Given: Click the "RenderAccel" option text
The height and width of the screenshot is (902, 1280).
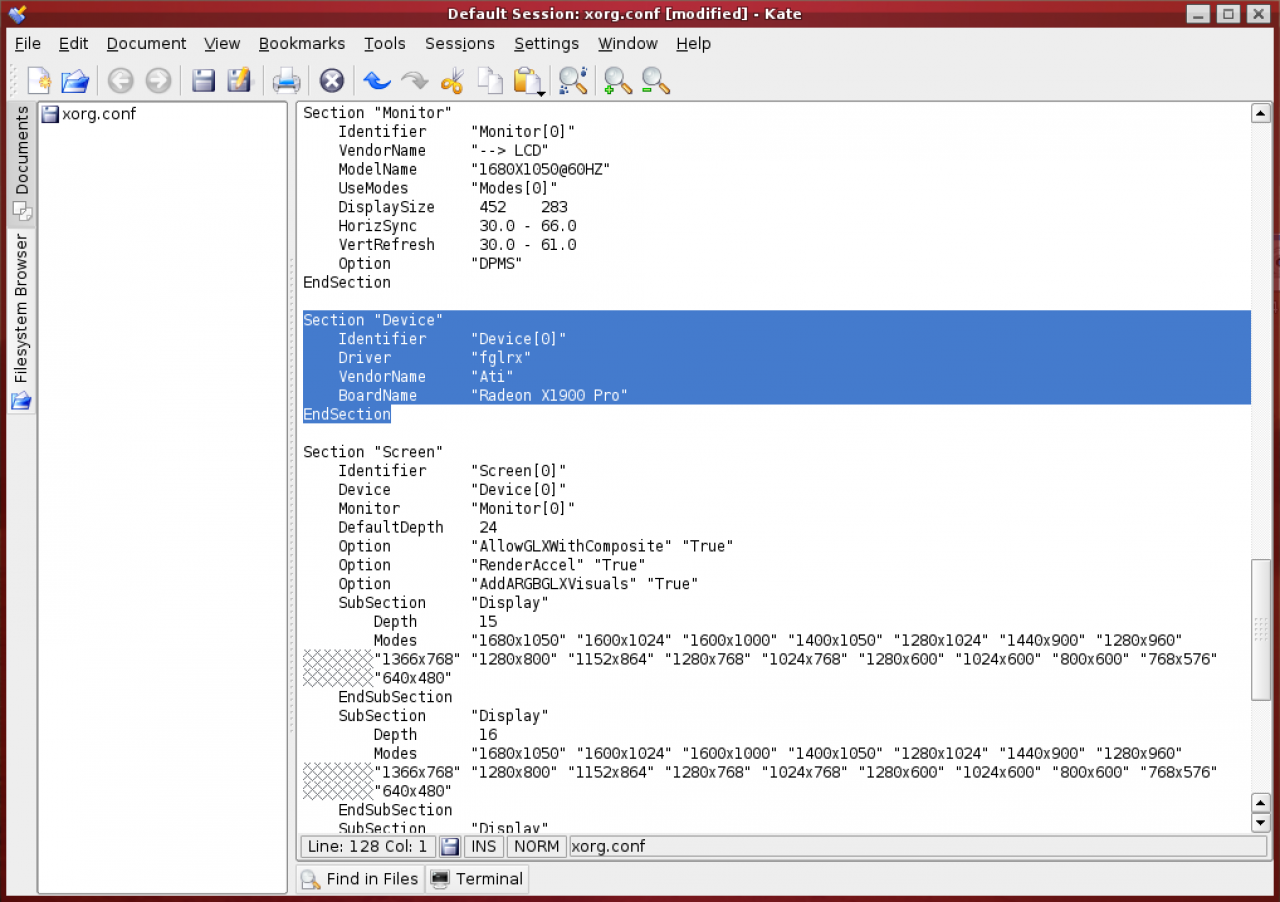Looking at the screenshot, I should coord(527,565).
